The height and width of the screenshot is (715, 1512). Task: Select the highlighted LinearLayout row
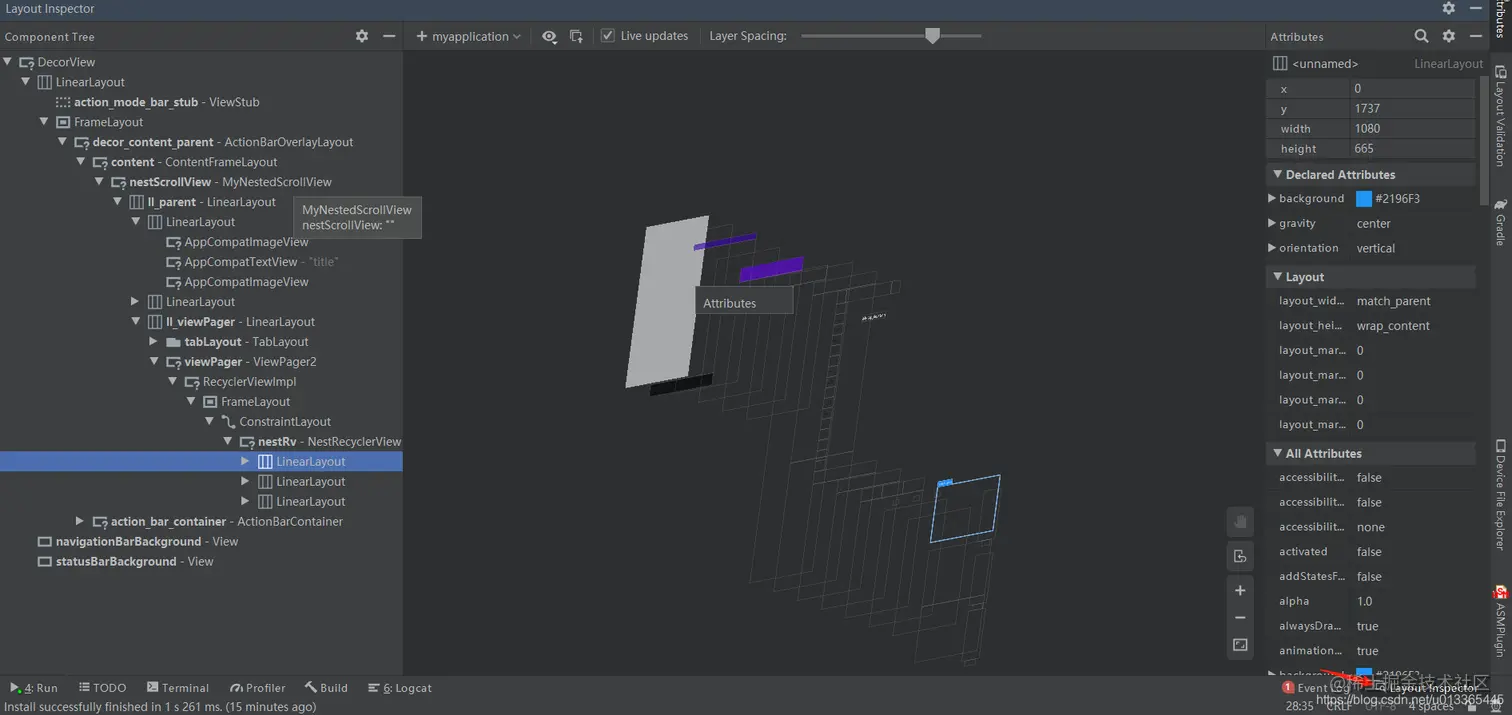(x=201, y=462)
